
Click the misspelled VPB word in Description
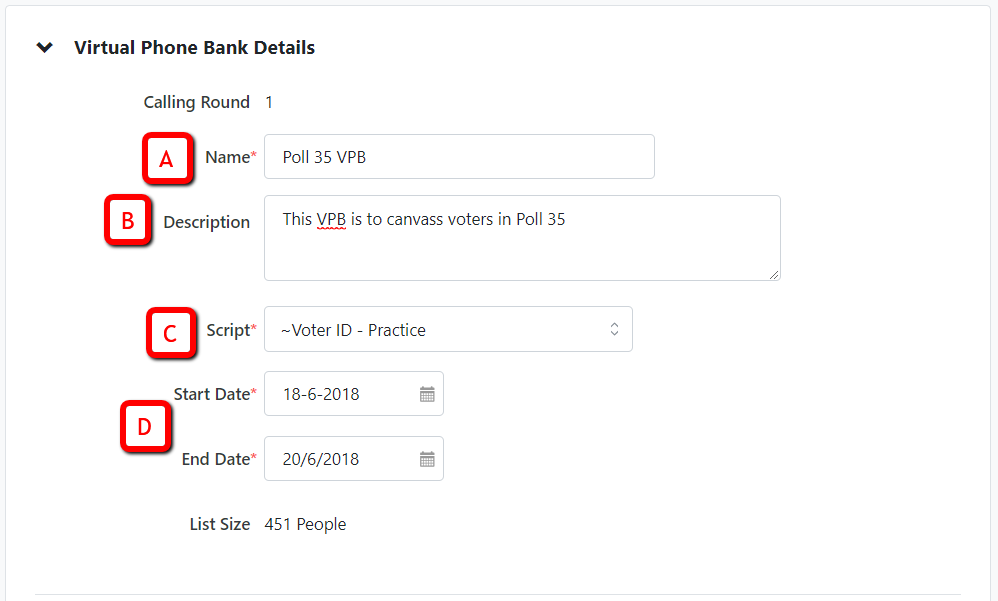pos(331,219)
